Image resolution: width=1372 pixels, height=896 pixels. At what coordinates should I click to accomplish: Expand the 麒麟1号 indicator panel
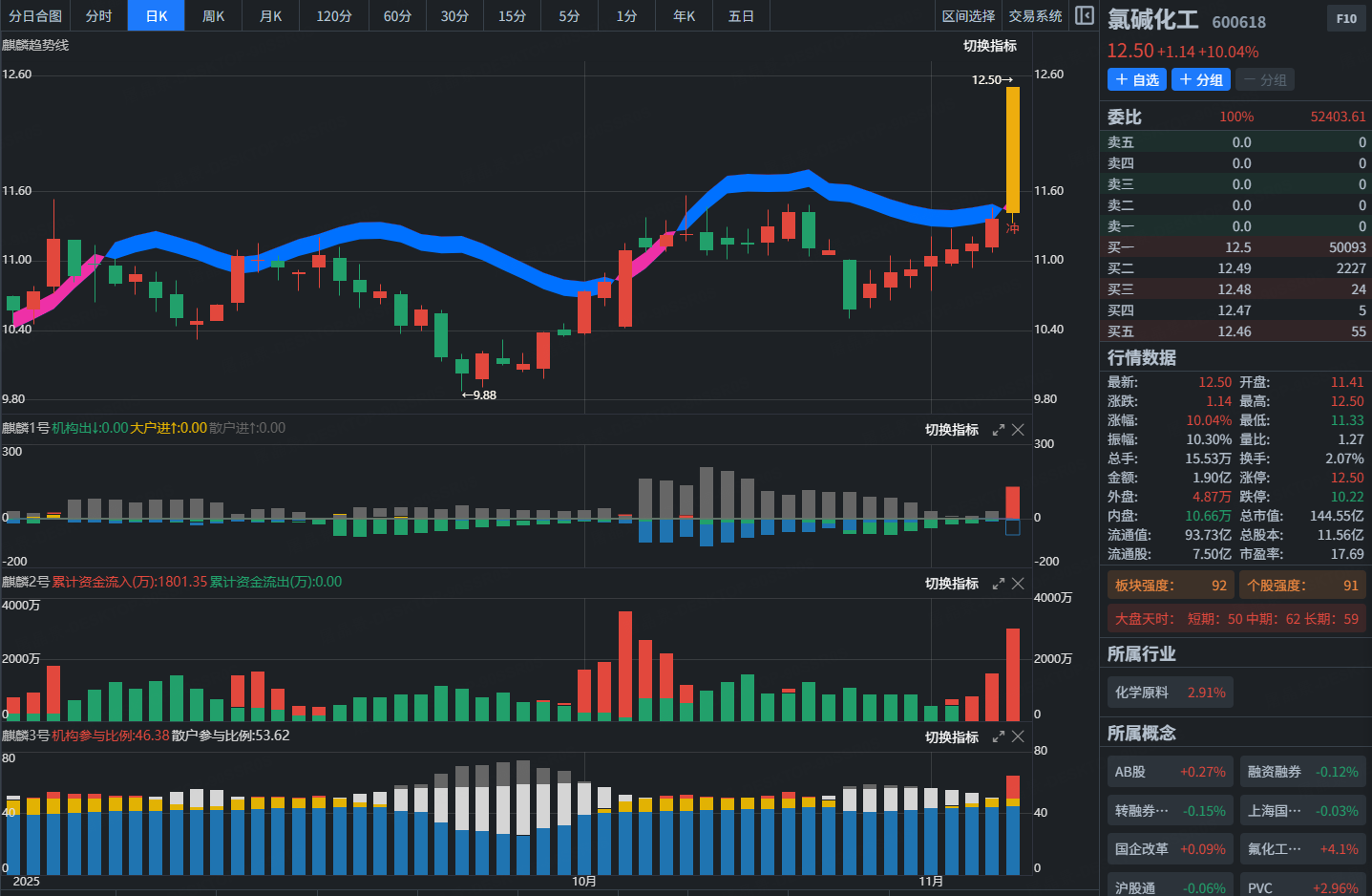[x=999, y=430]
